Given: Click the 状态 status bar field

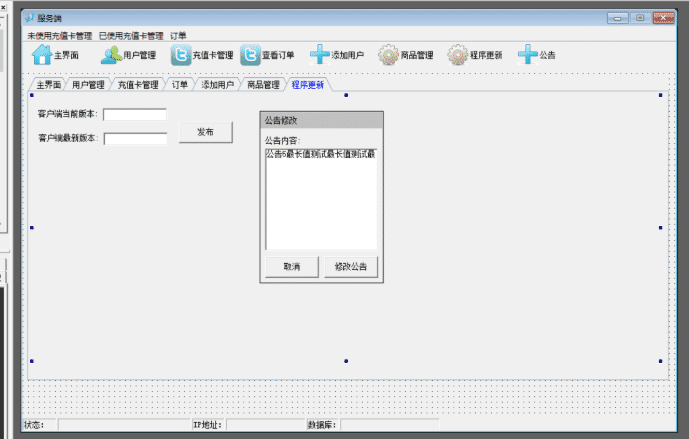Looking at the screenshot, I should 124,425.
